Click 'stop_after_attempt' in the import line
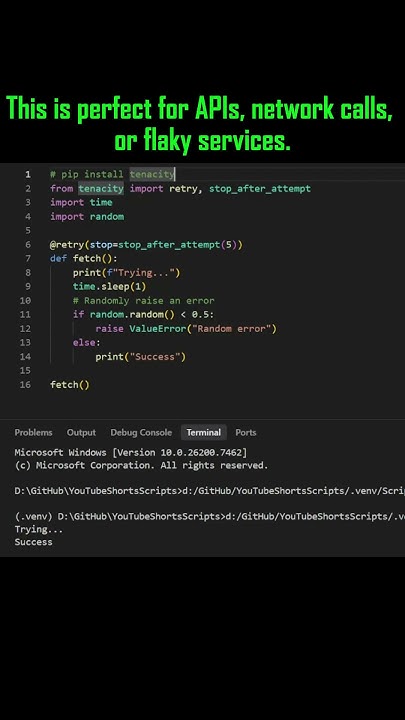Screen dimensions: 405x720 (x=260, y=189)
